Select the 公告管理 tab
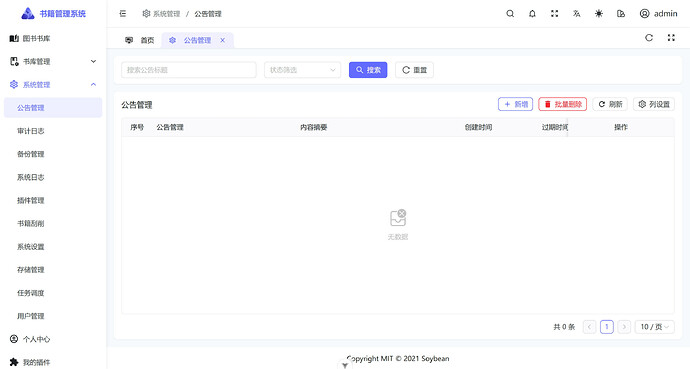Screen dimensions: 690x369 point(197,40)
